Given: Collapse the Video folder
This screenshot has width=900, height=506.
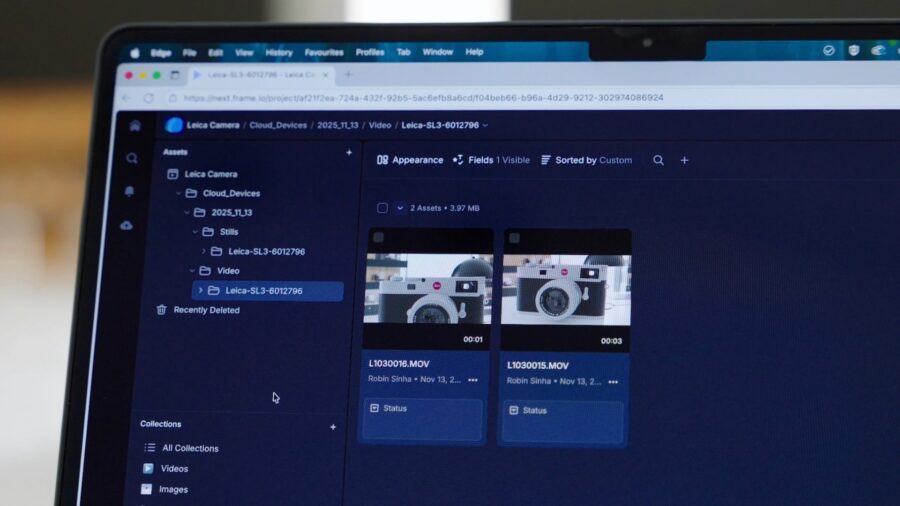Looking at the screenshot, I should (x=192, y=271).
